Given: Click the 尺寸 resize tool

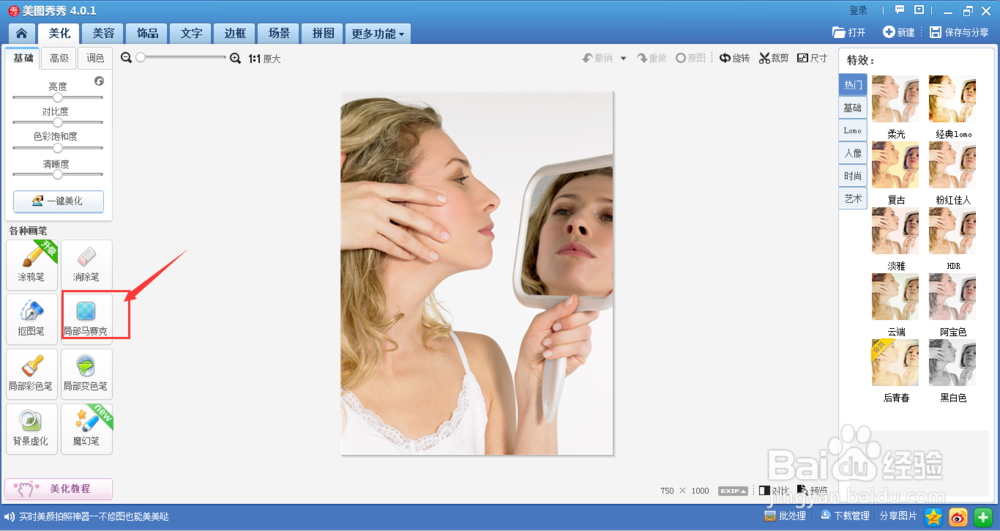Looking at the screenshot, I should (812, 58).
